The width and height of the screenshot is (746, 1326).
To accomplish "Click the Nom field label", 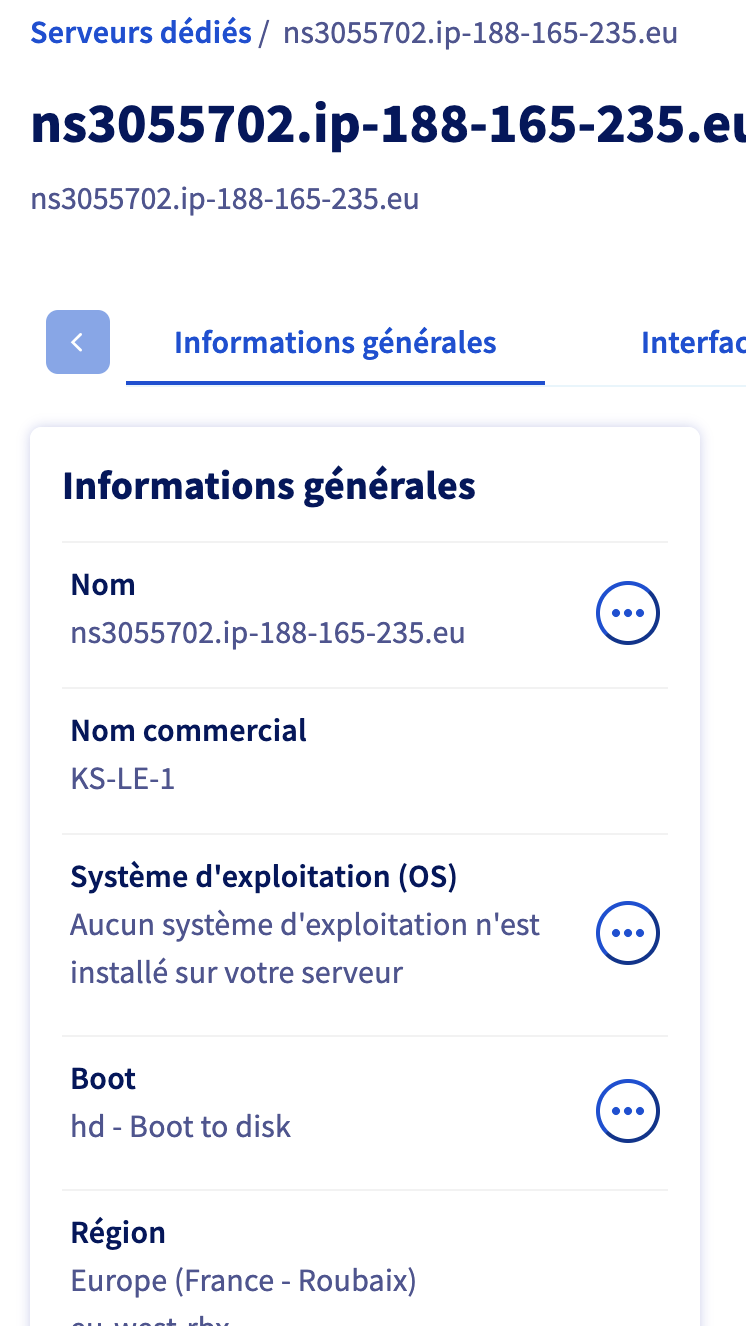I will 103,584.
